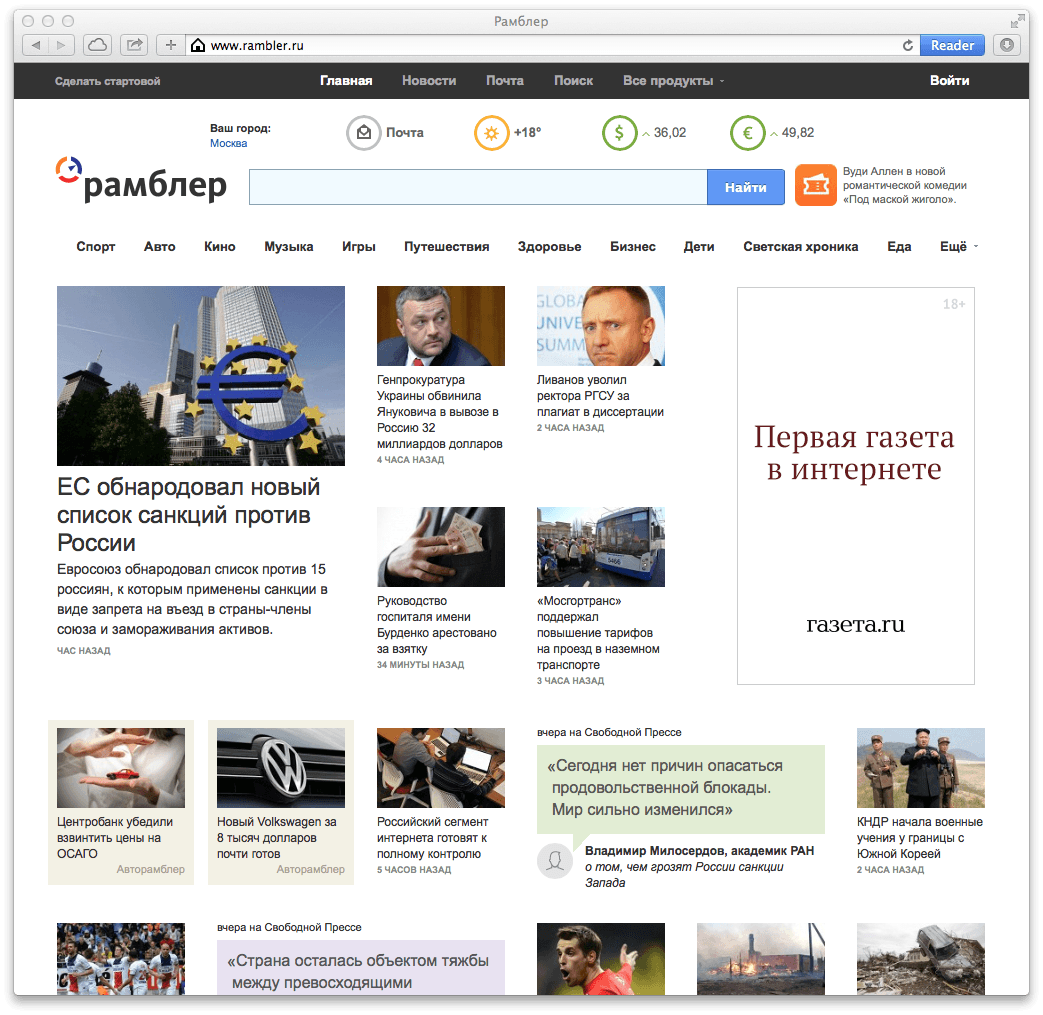Image resolution: width=1043 pixels, height=1015 pixels.
Task: Click the dollar exchange rate icon
Action: [619, 132]
